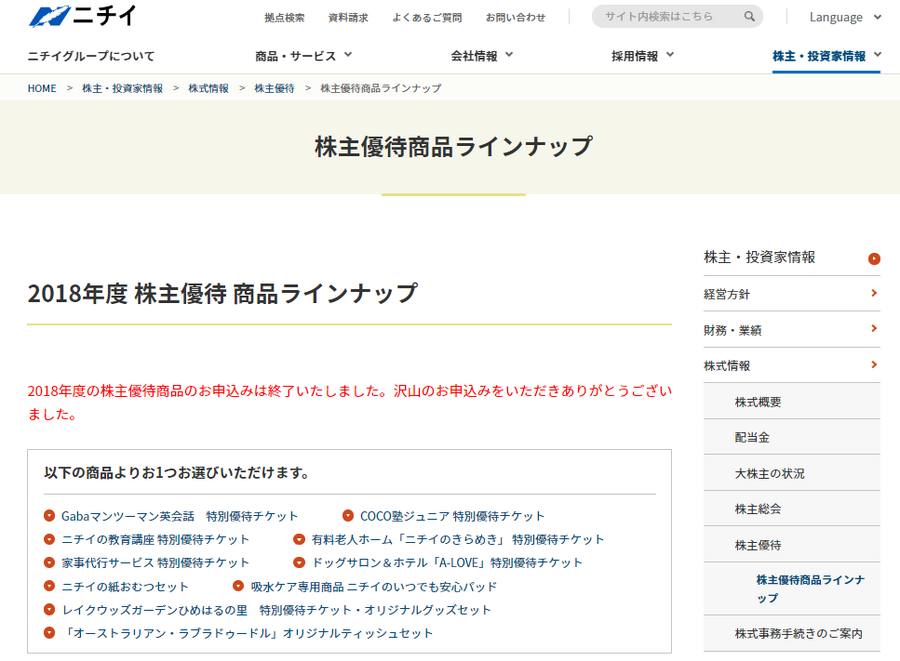900x661 pixels.
Task: Click the Nichii logo in the header
Action: (x=82, y=16)
